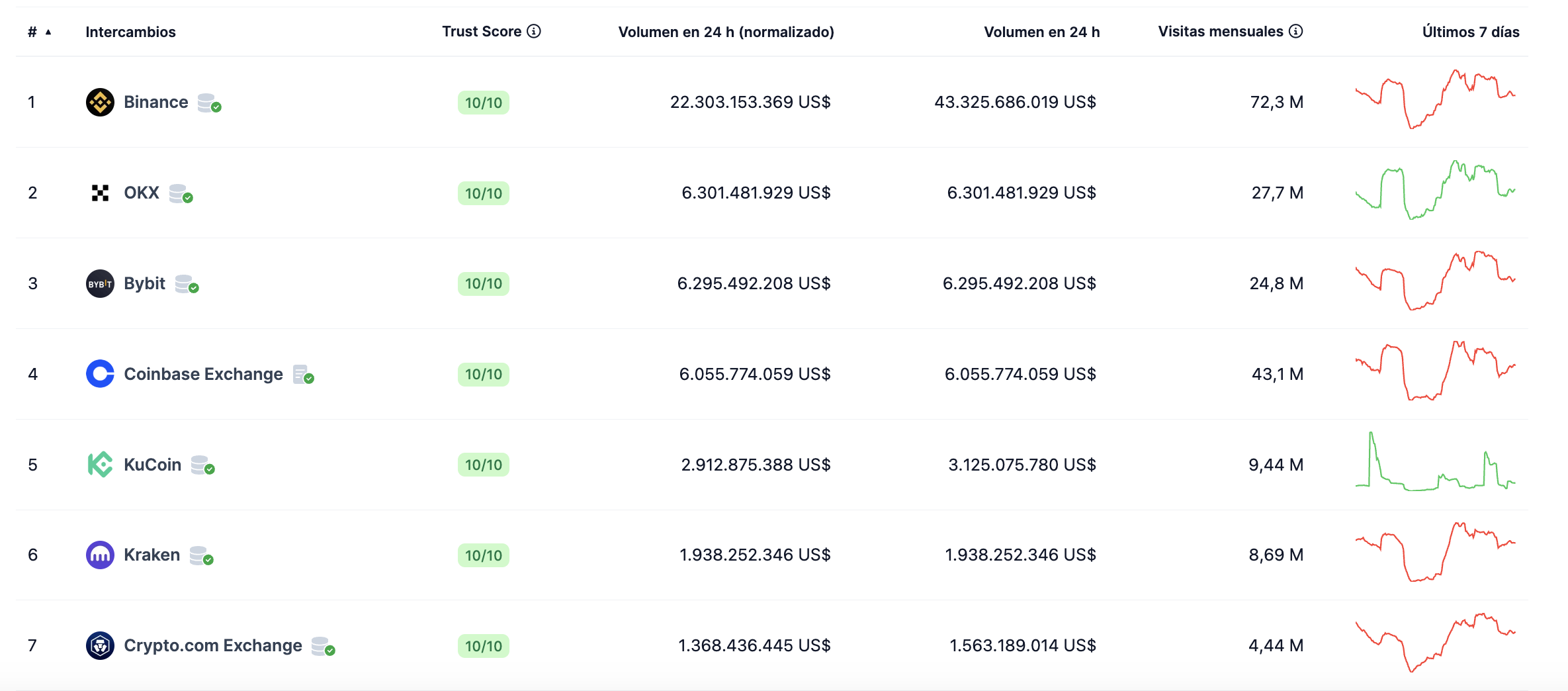Click the Coinbase Exchange logo icon
This screenshot has height=691, width=1568.
click(x=100, y=374)
